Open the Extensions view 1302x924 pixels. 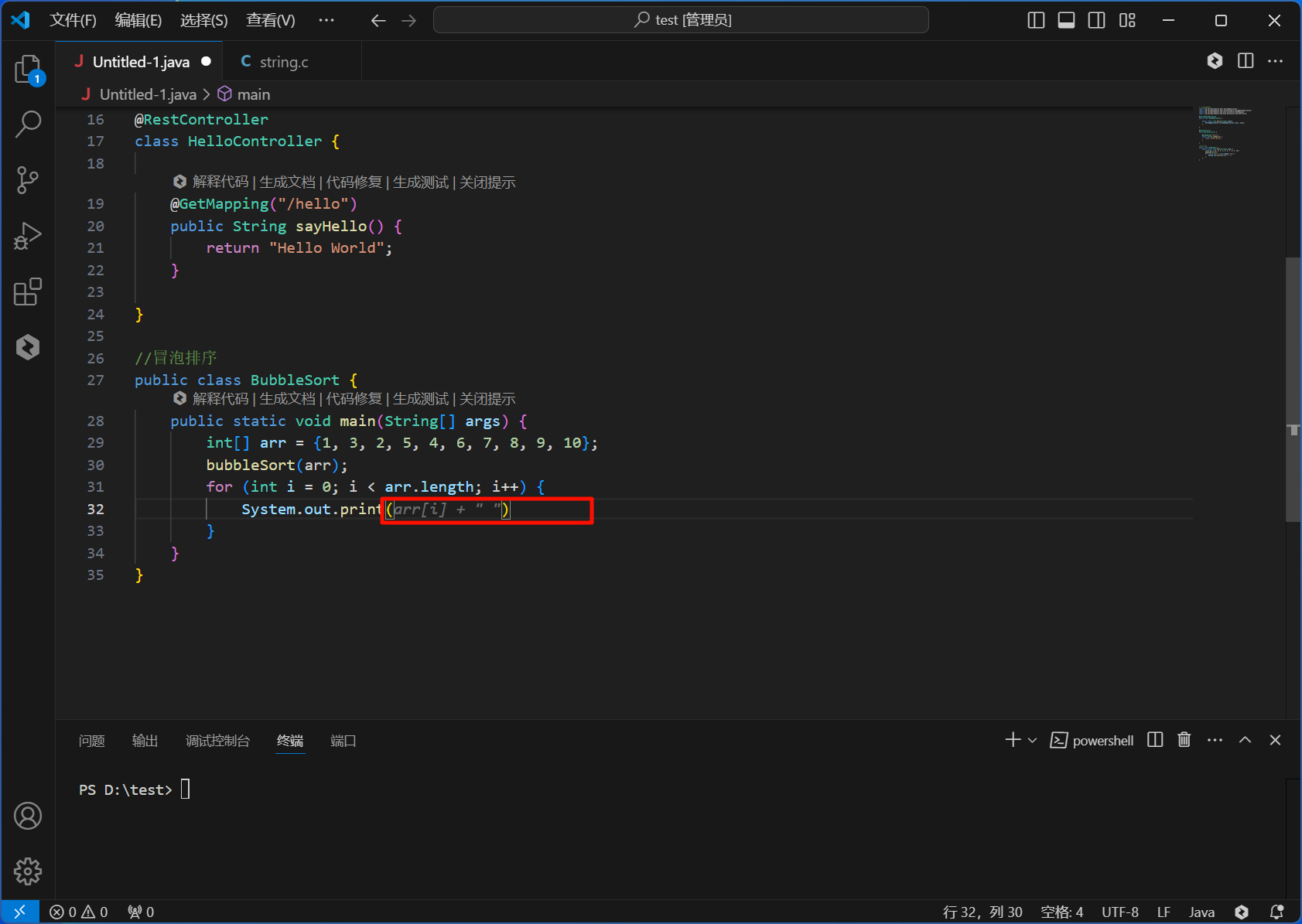click(28, 292)
